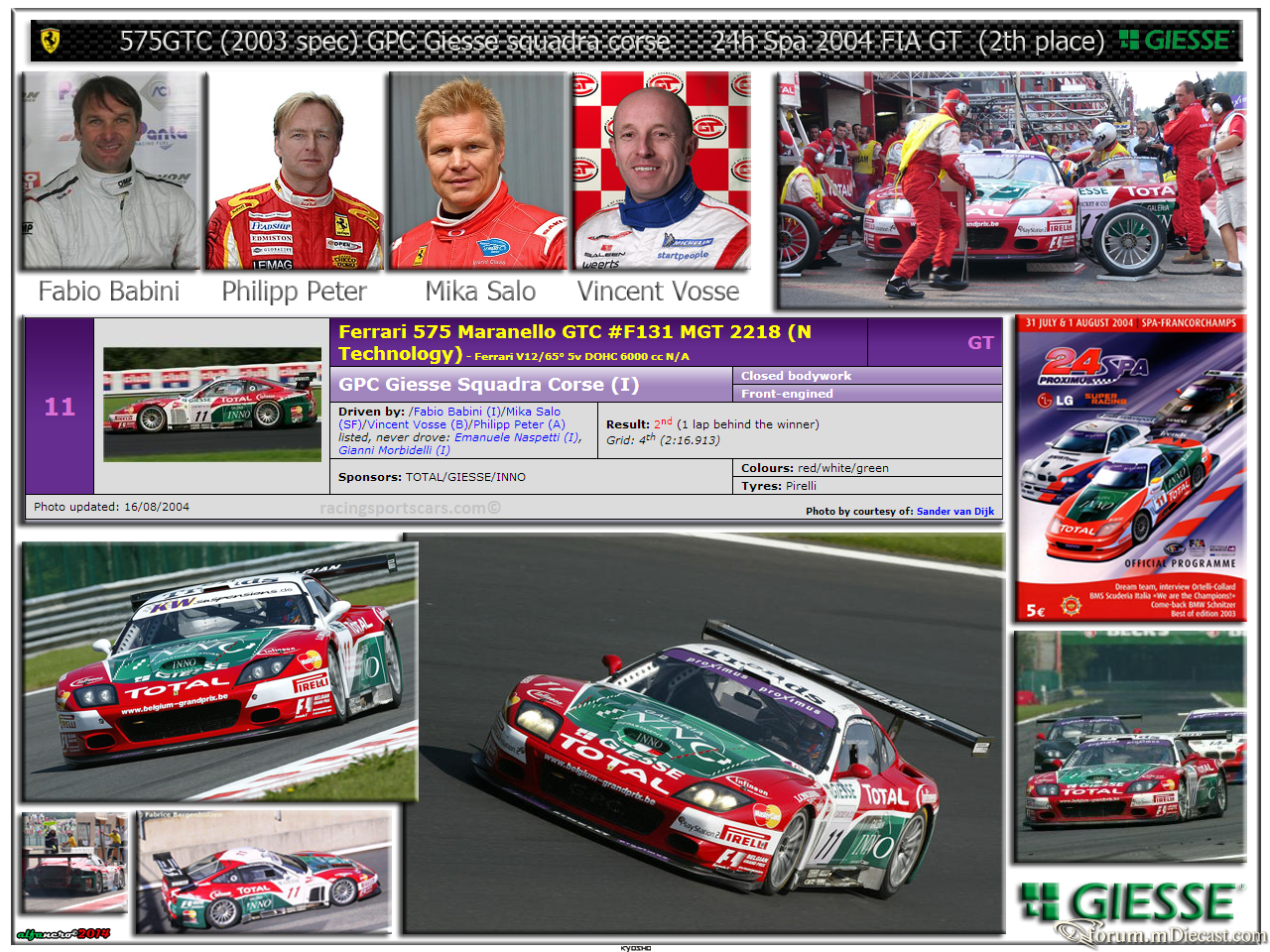
Task: Open the photo of car leading two others
Action: (1130, 747)
